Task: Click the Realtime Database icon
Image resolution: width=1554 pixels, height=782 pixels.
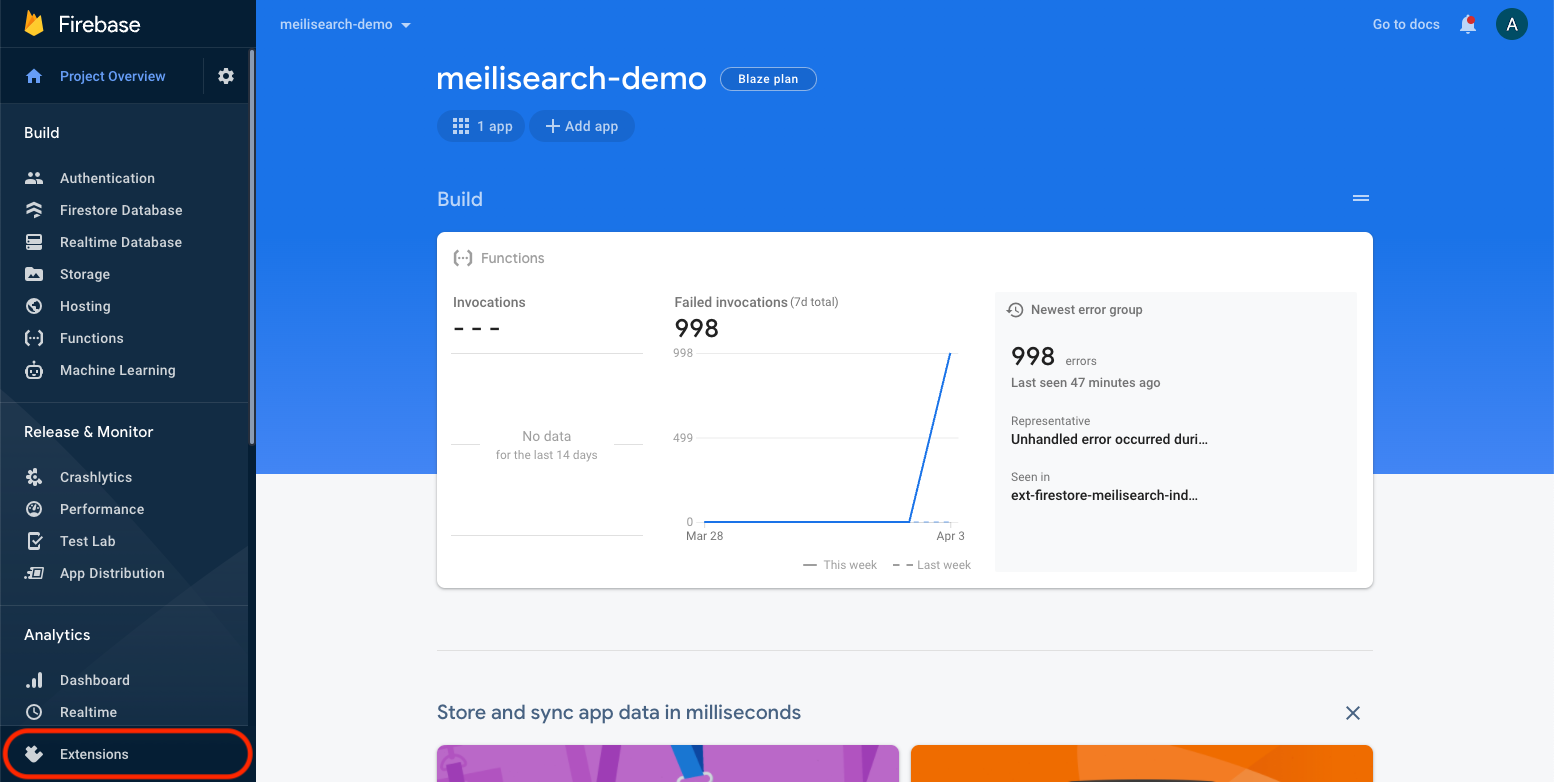Action: pos(34,242)
